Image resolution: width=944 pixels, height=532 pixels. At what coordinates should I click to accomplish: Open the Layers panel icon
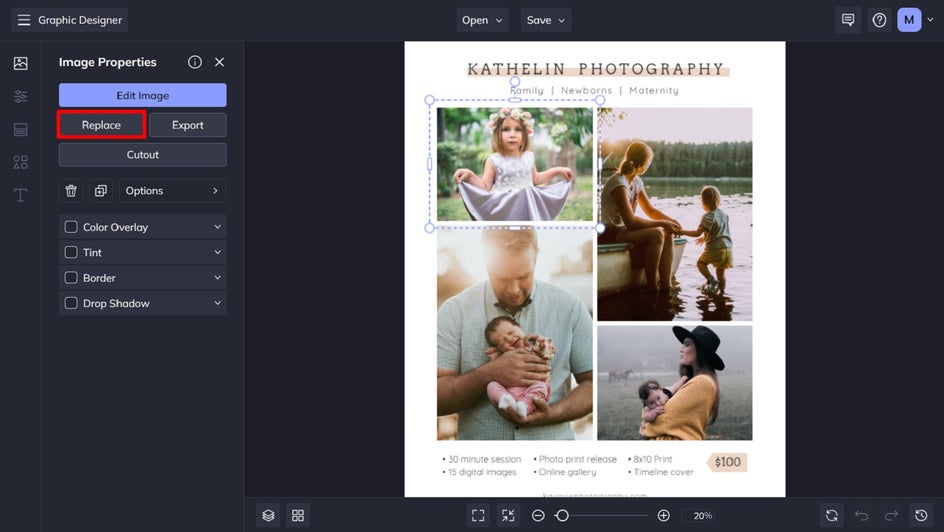point(269,515)
